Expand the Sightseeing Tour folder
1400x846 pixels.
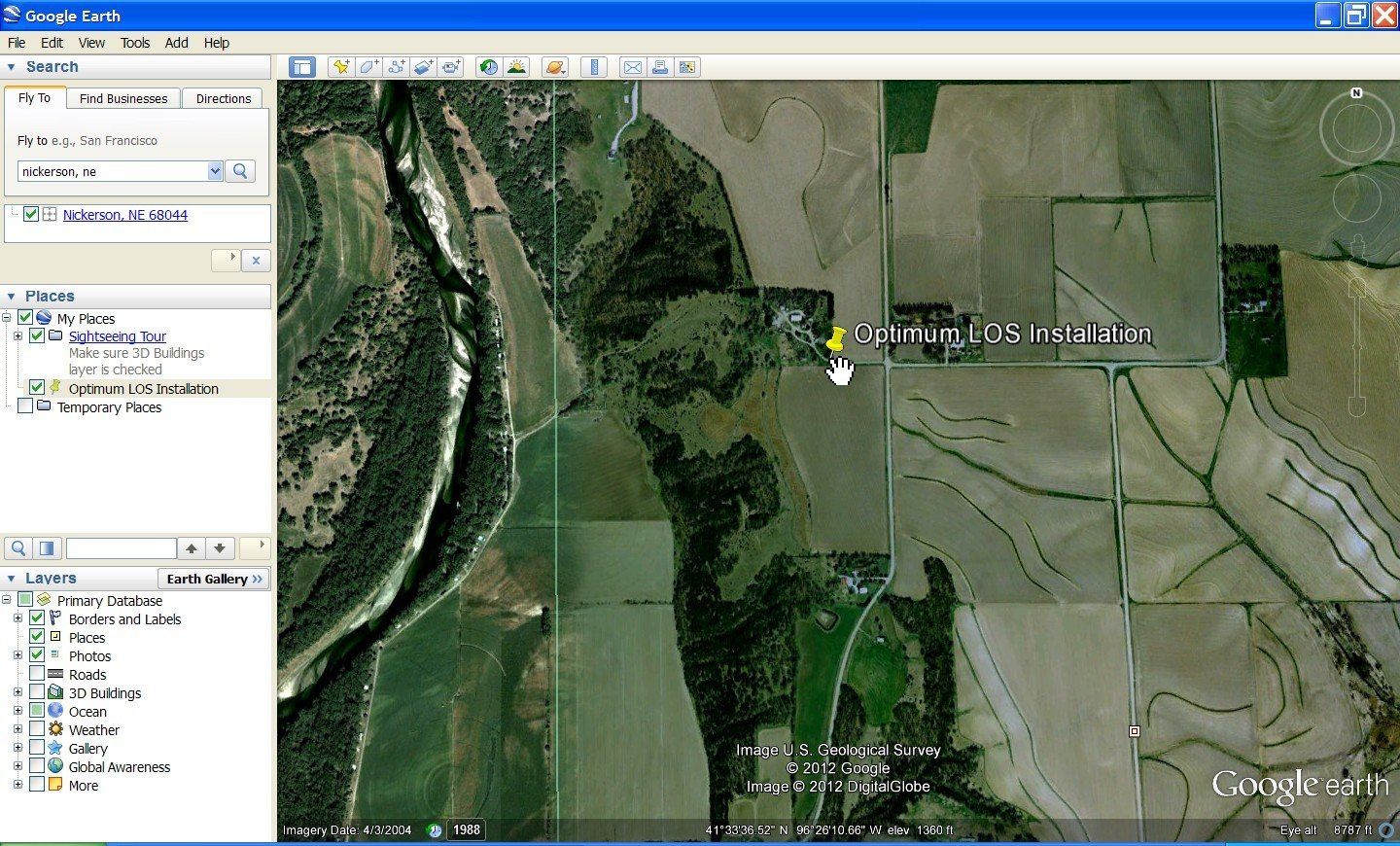coord(17,336)
